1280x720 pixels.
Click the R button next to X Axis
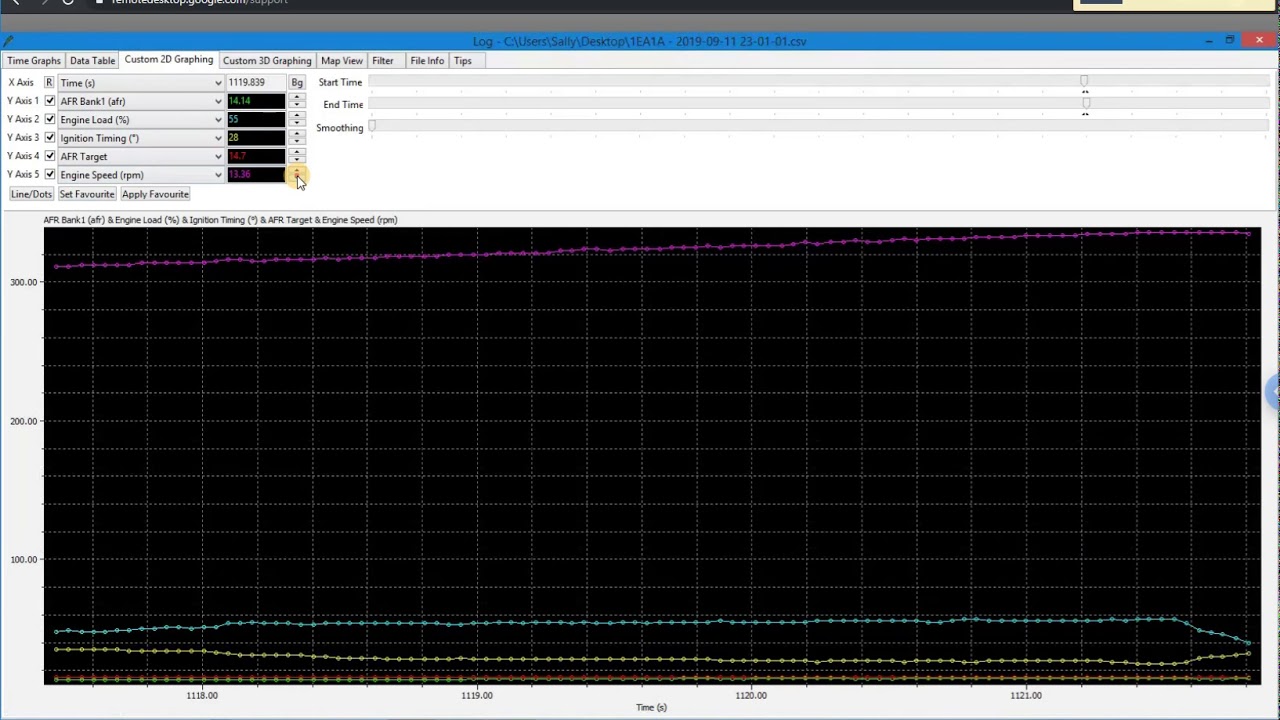pyautogui.click(x=49, y=83)
